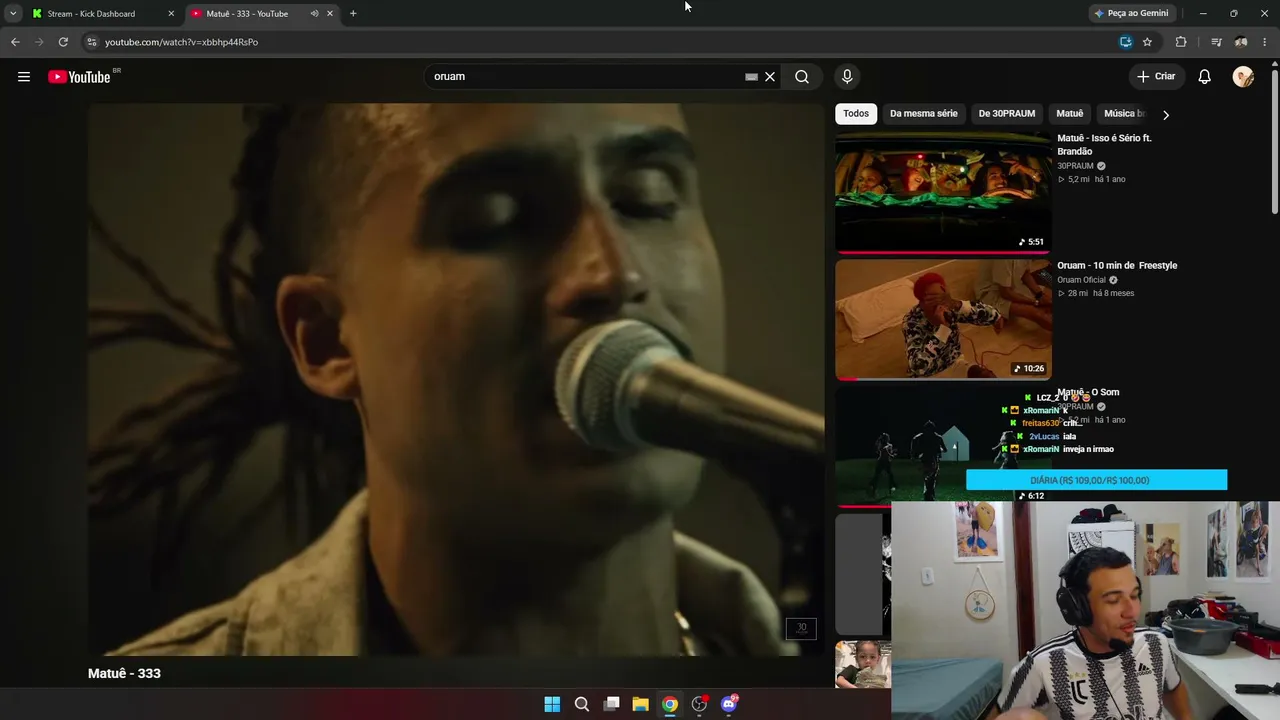Click the 30PRAUM watermark on the video
1280x720 pixels.
tap(801, 628)
